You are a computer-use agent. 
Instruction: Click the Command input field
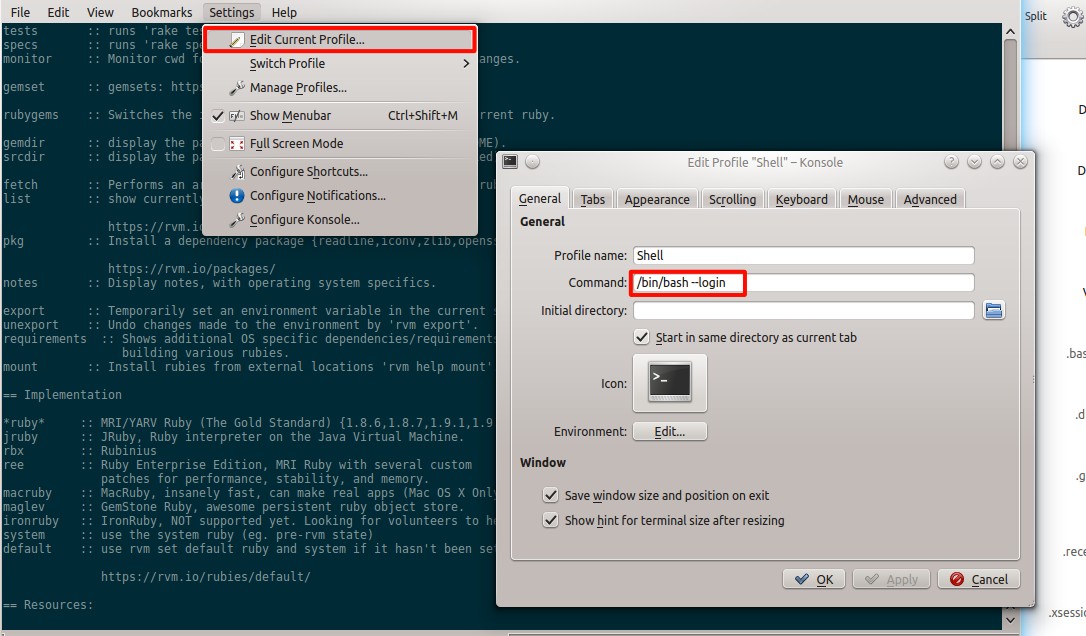[x=803, y=283]
